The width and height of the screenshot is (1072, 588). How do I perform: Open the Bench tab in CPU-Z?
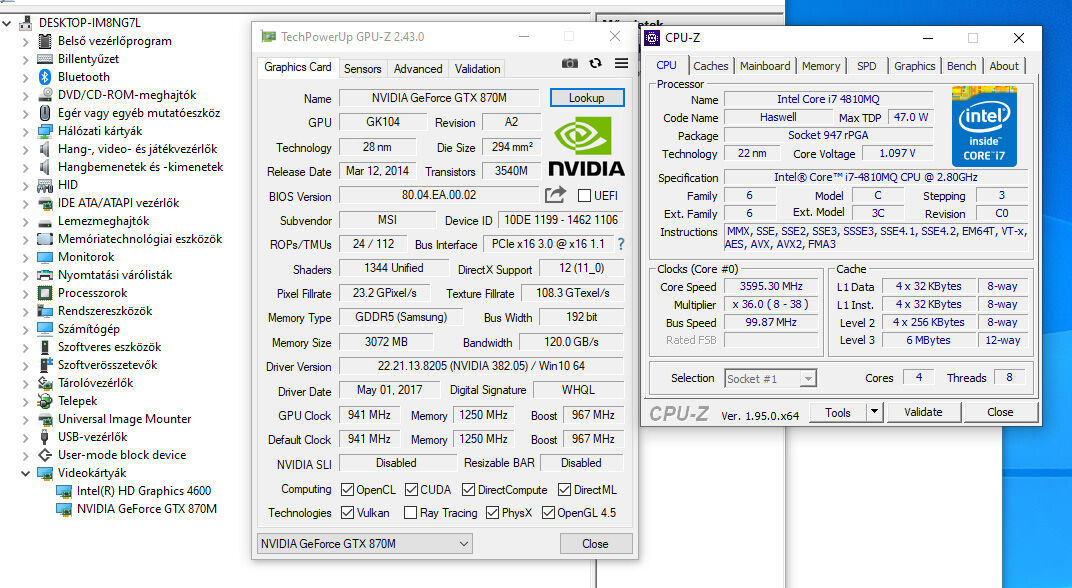click(961, 66)
